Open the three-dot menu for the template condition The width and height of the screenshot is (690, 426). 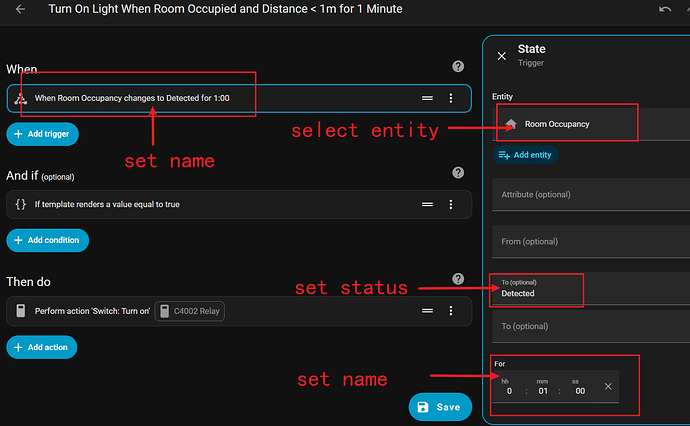[x=451, y=204]
